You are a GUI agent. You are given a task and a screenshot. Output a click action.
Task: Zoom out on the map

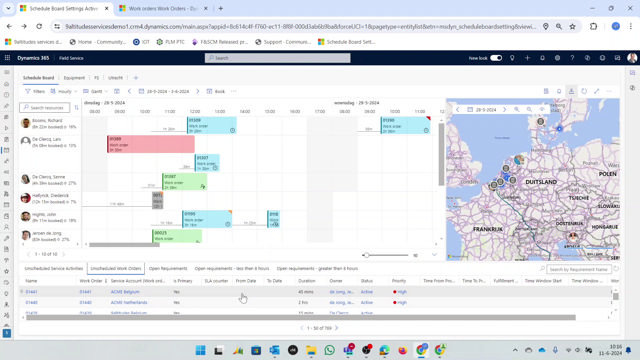(529, 109)
